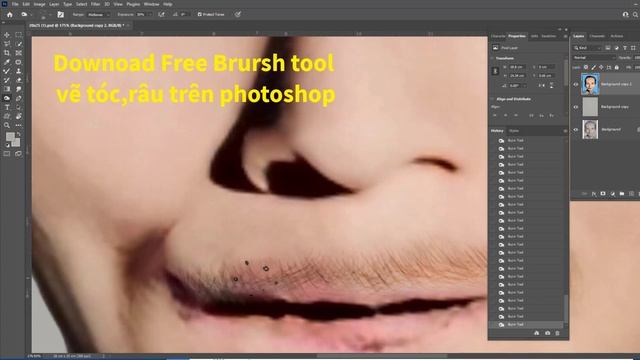The image size is (640, 360).
Task: Select the Horizontal Type tool
Action: [7, 107]
